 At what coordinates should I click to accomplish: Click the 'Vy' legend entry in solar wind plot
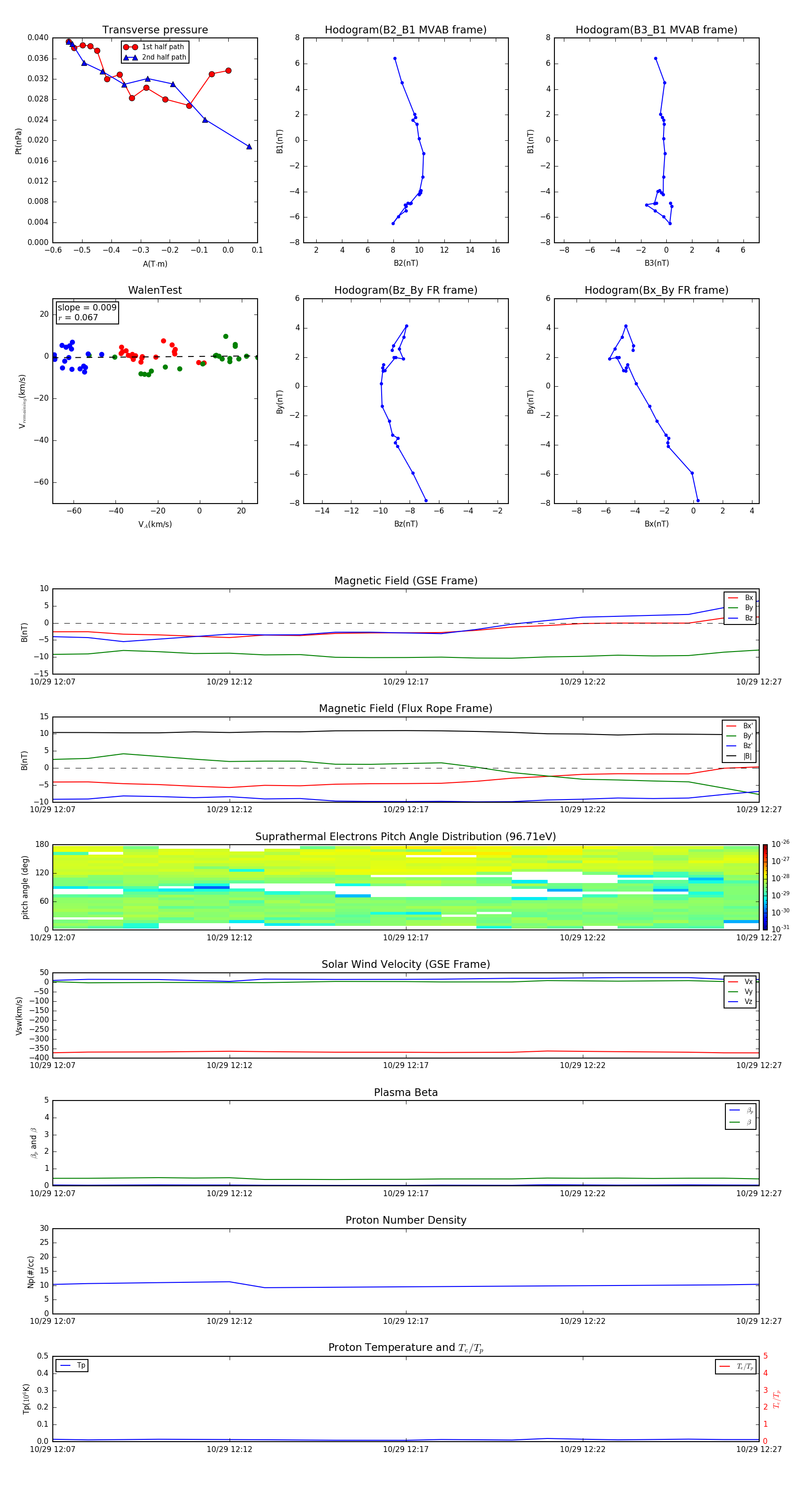pos(740,992)
